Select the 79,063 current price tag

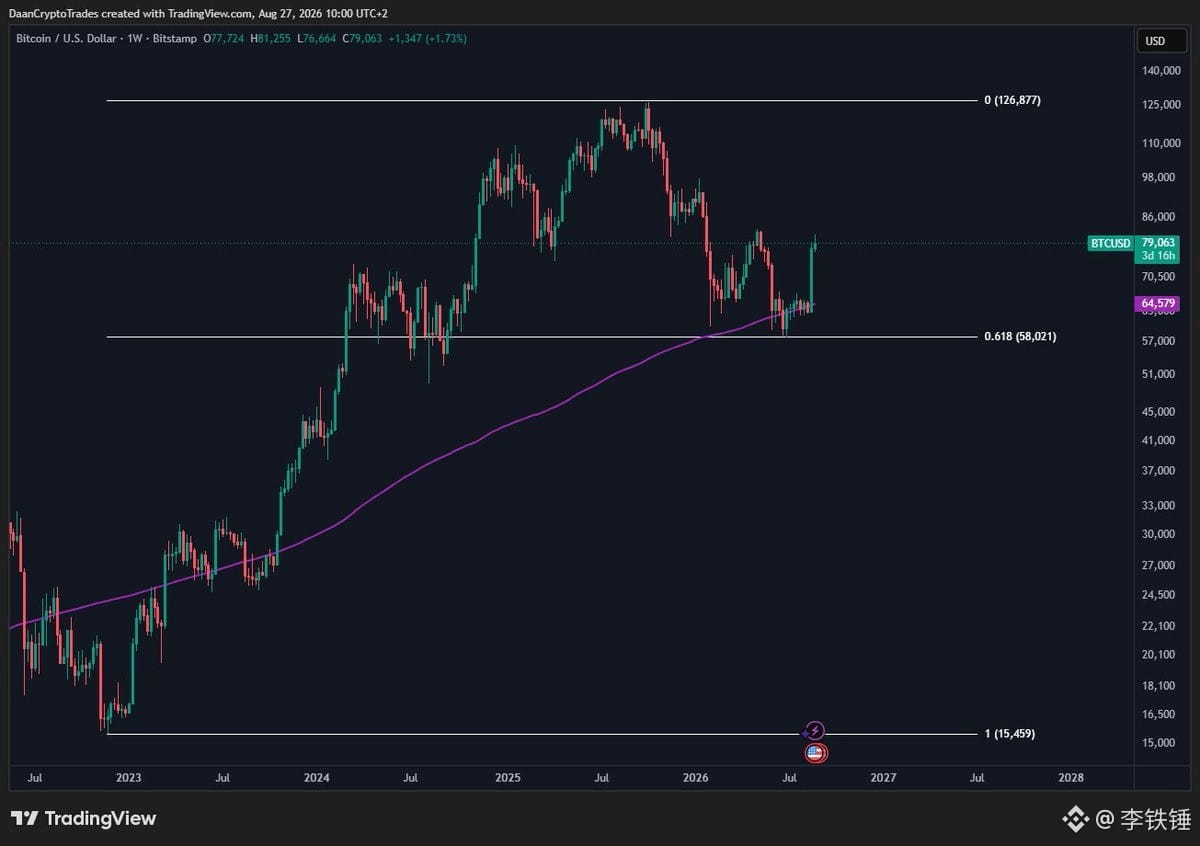(x=1159, y=243)
